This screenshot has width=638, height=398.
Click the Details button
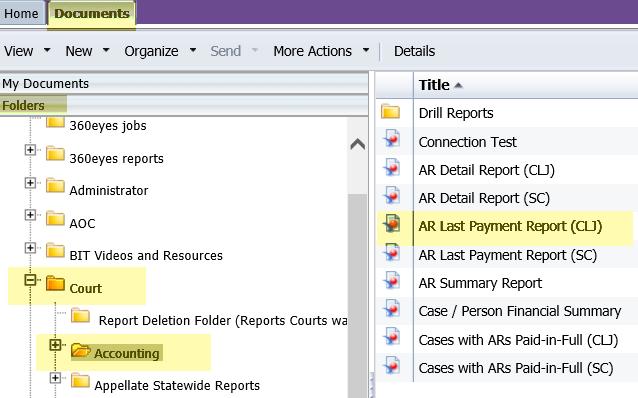[x=414, y=51]
